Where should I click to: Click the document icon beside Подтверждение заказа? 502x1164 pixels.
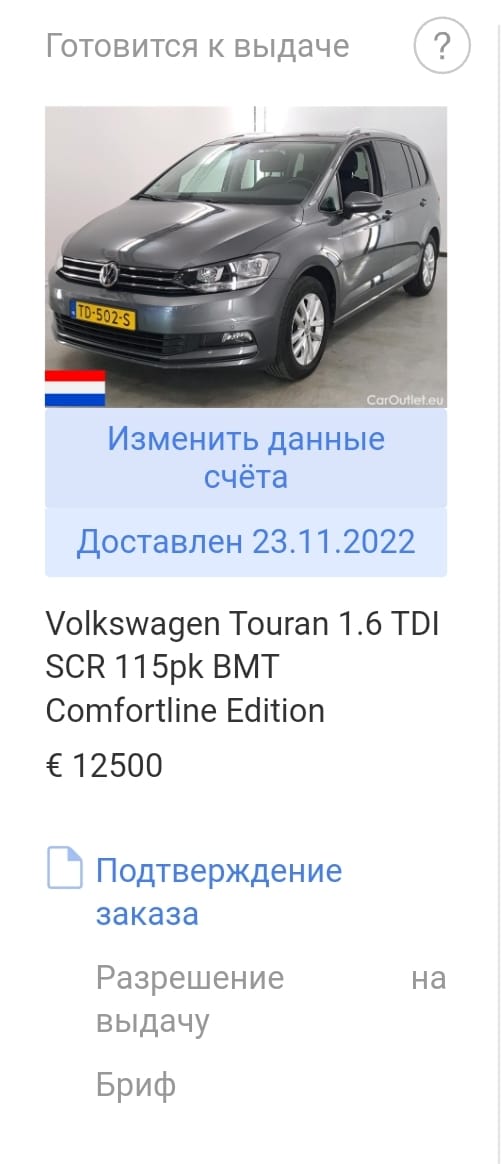pos(65,868)
